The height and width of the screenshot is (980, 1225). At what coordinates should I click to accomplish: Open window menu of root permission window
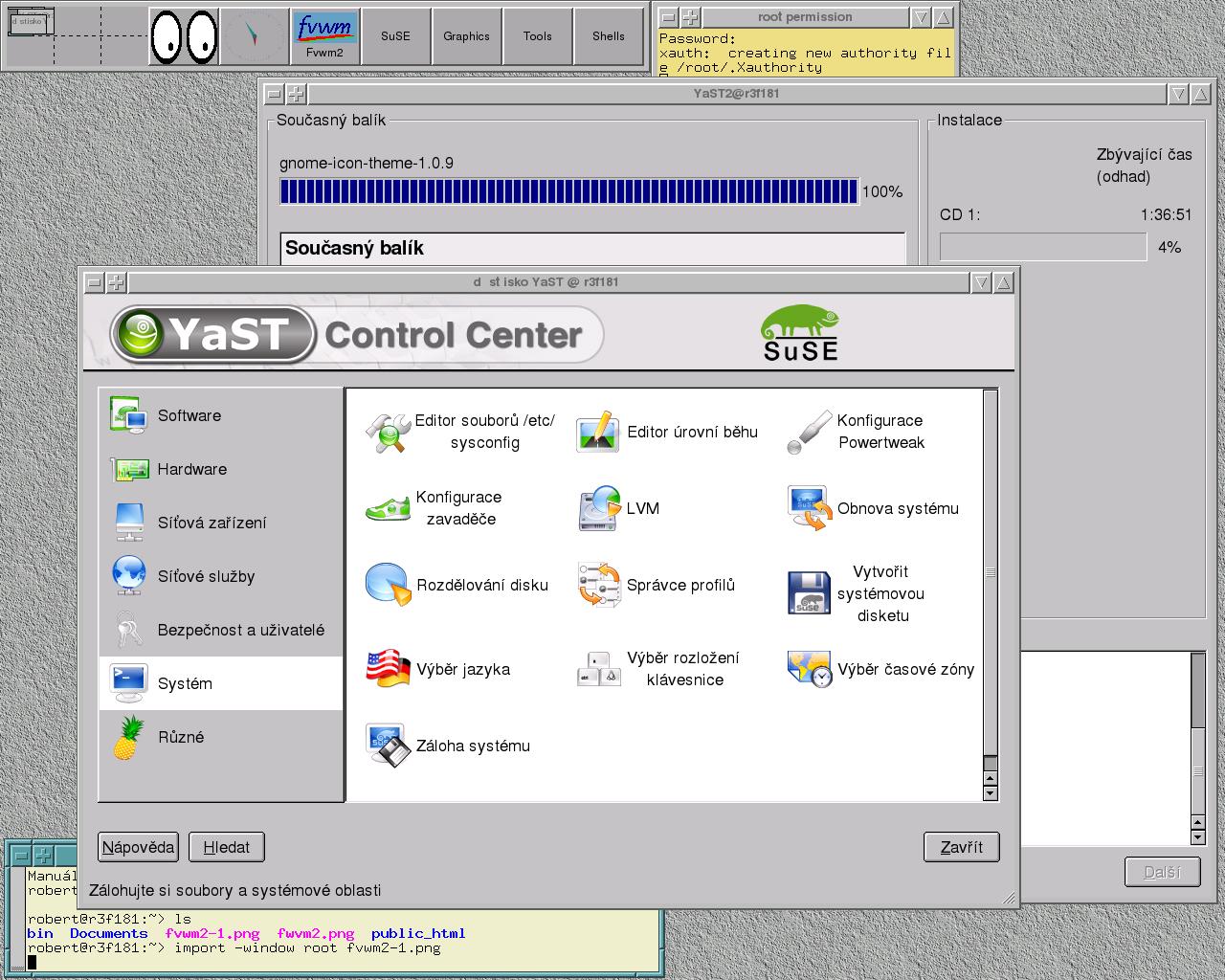668,17
